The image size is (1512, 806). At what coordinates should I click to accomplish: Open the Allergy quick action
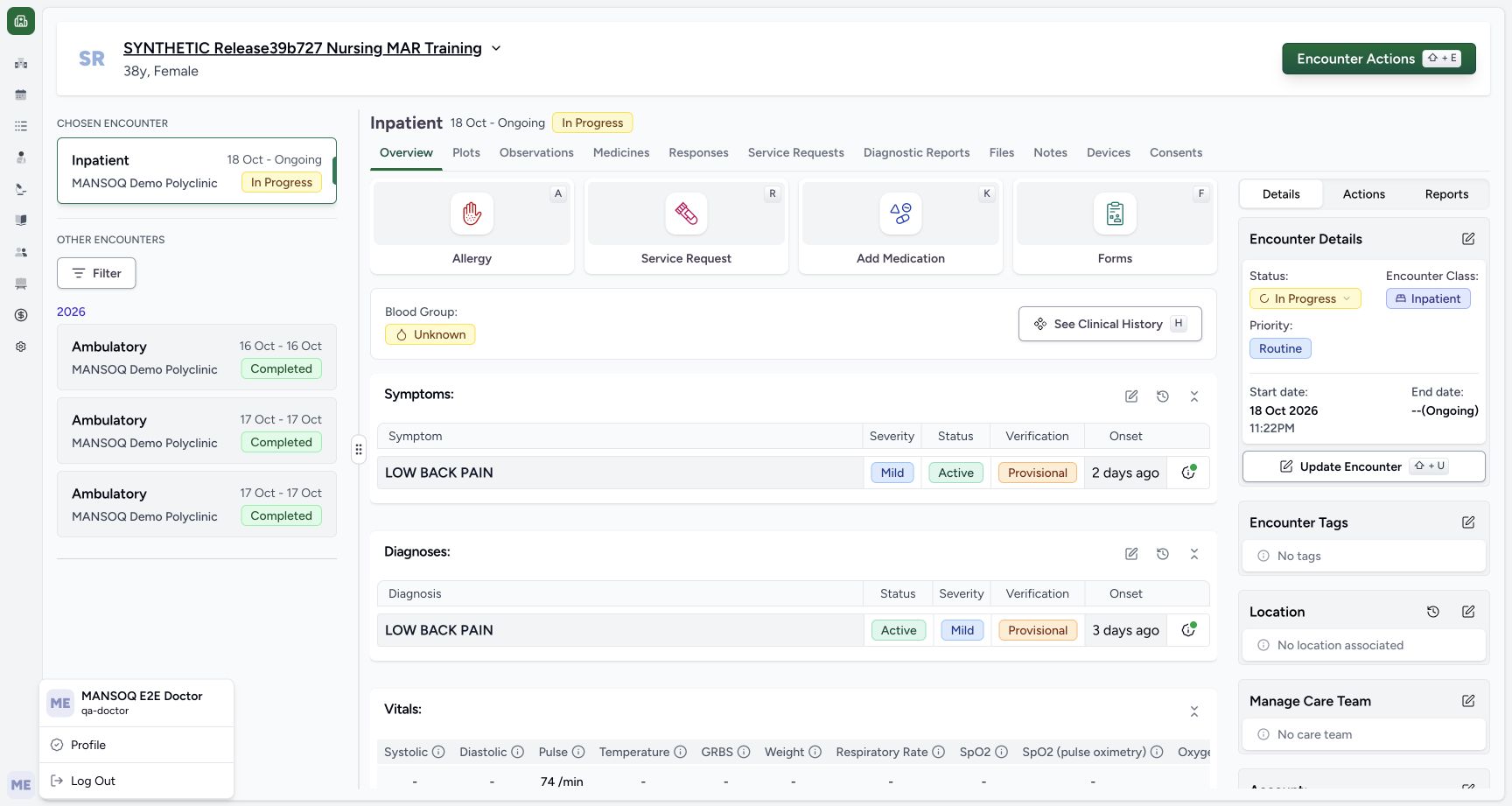[472, 227]
